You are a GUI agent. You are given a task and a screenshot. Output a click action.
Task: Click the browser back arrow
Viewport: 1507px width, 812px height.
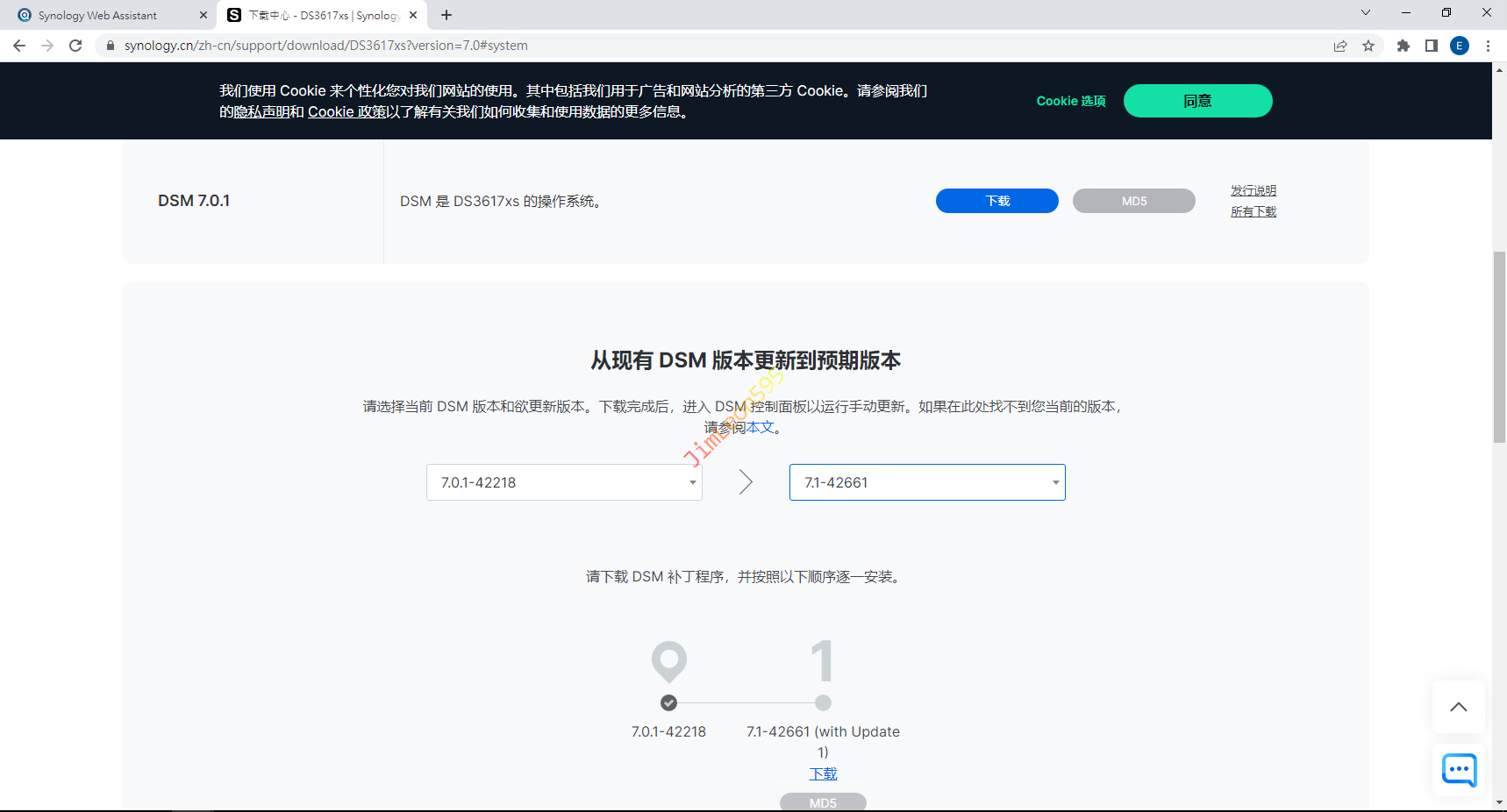(x=19, y=46)
